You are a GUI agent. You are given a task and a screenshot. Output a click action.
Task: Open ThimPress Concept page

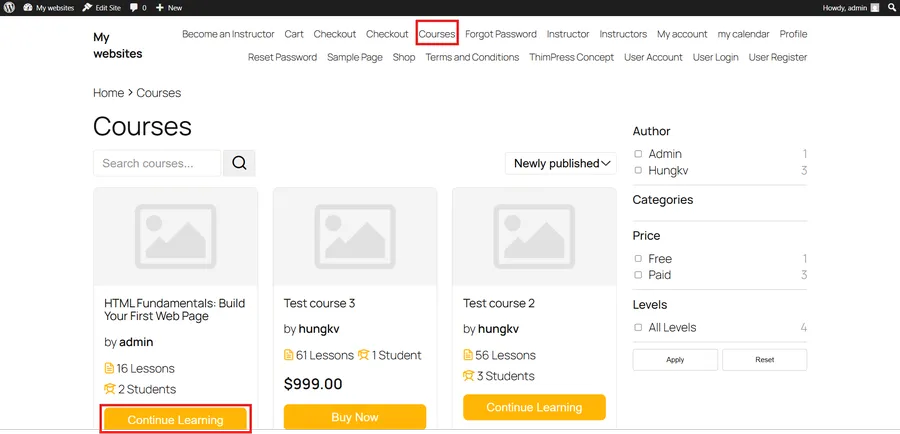[x=571, y=57]
